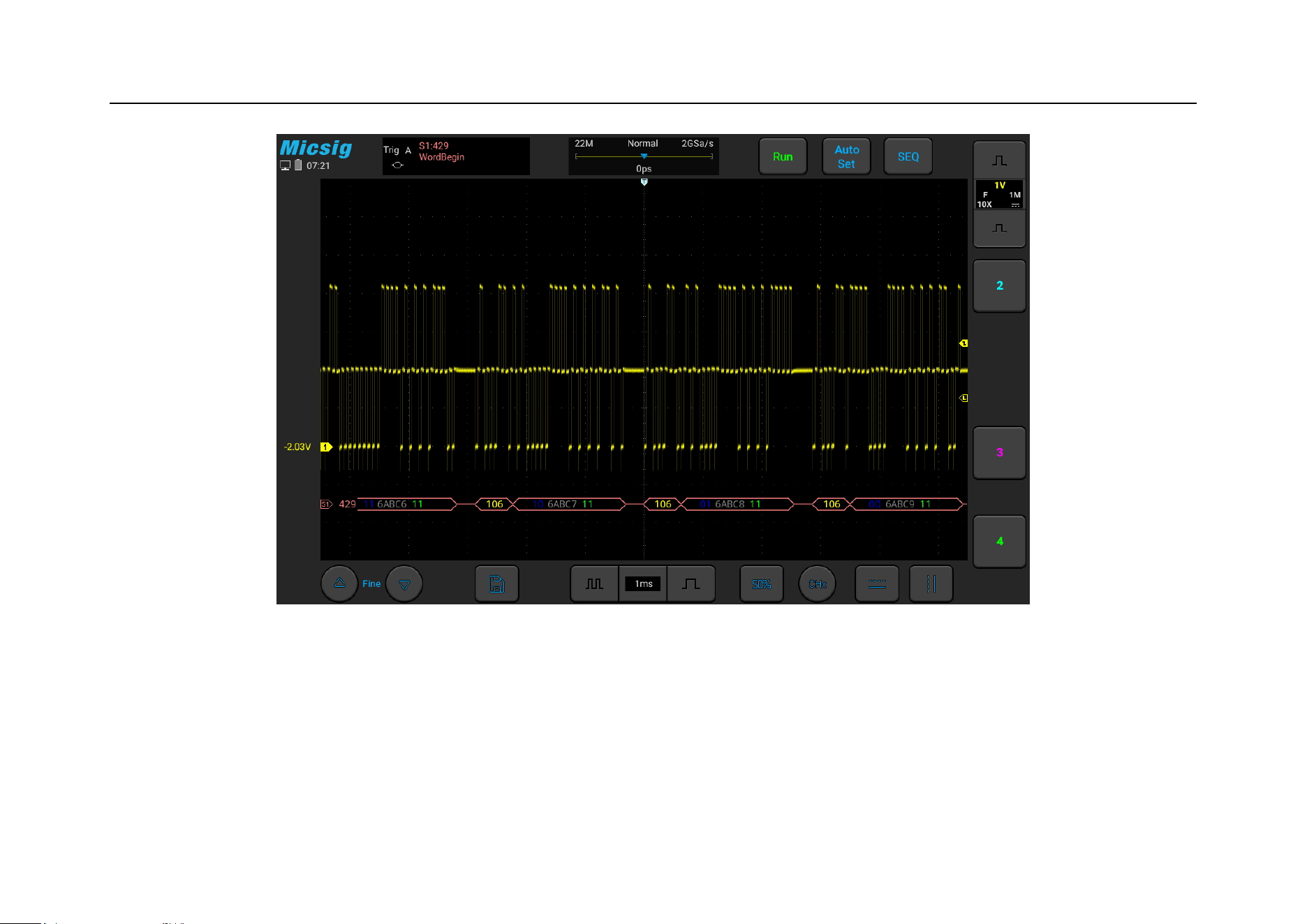Toggle the Fine adjustment label
The width and height of the screenshot is (1307, 924).
click(x=371, y=584)
